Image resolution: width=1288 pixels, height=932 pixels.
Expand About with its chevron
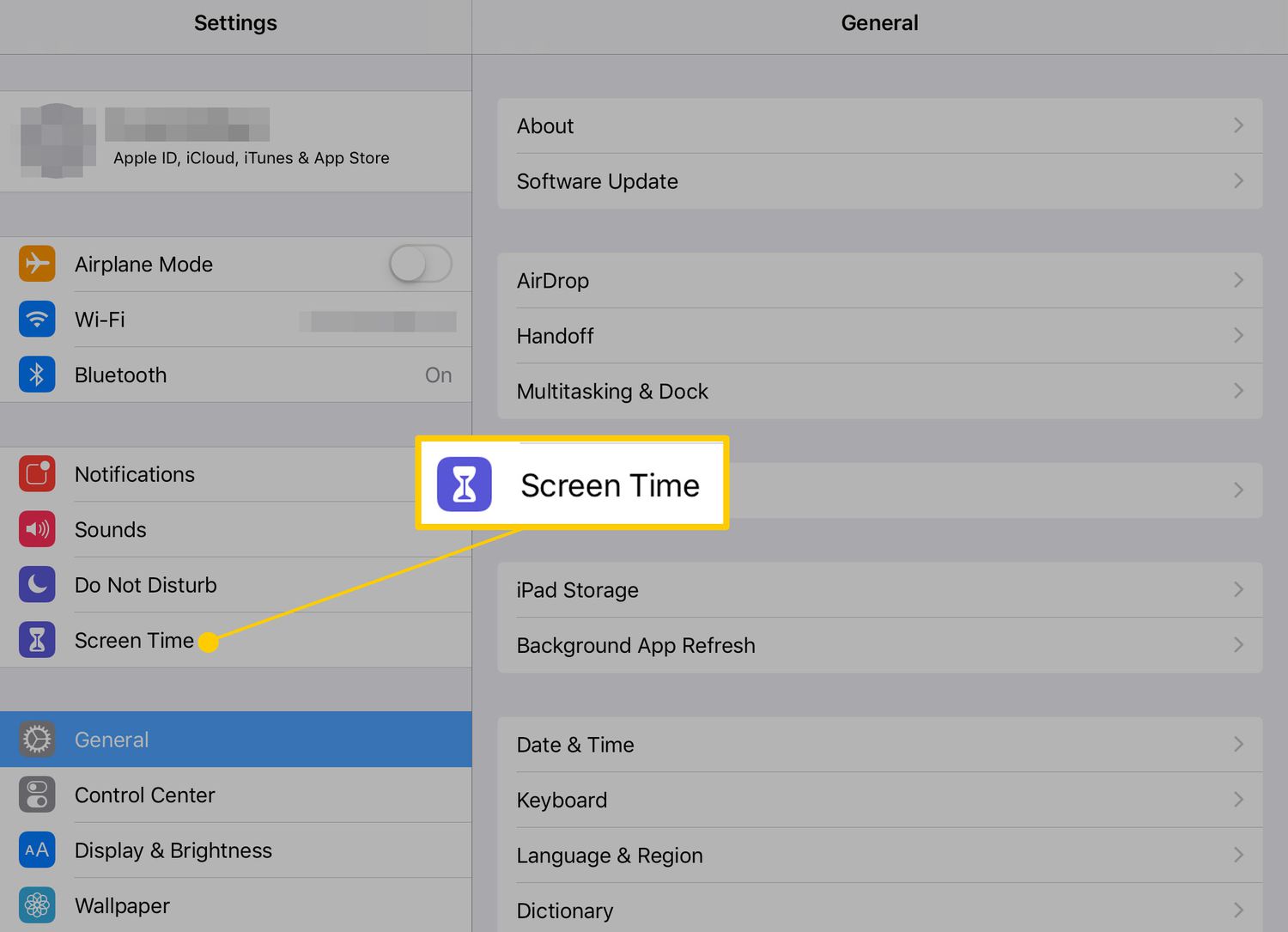pyautogui.click(x=1238, y=125)
